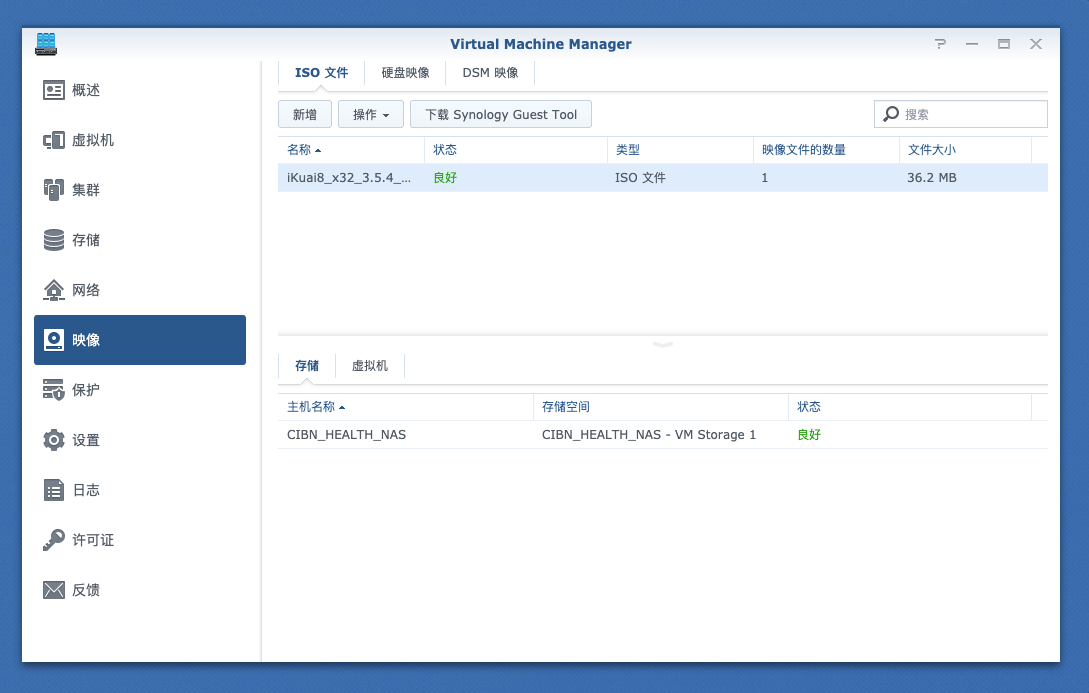Open the 虚拟机 virtual machine sidebar icon
Viewport: 1089px width, 693px height.
coord(53,140)
